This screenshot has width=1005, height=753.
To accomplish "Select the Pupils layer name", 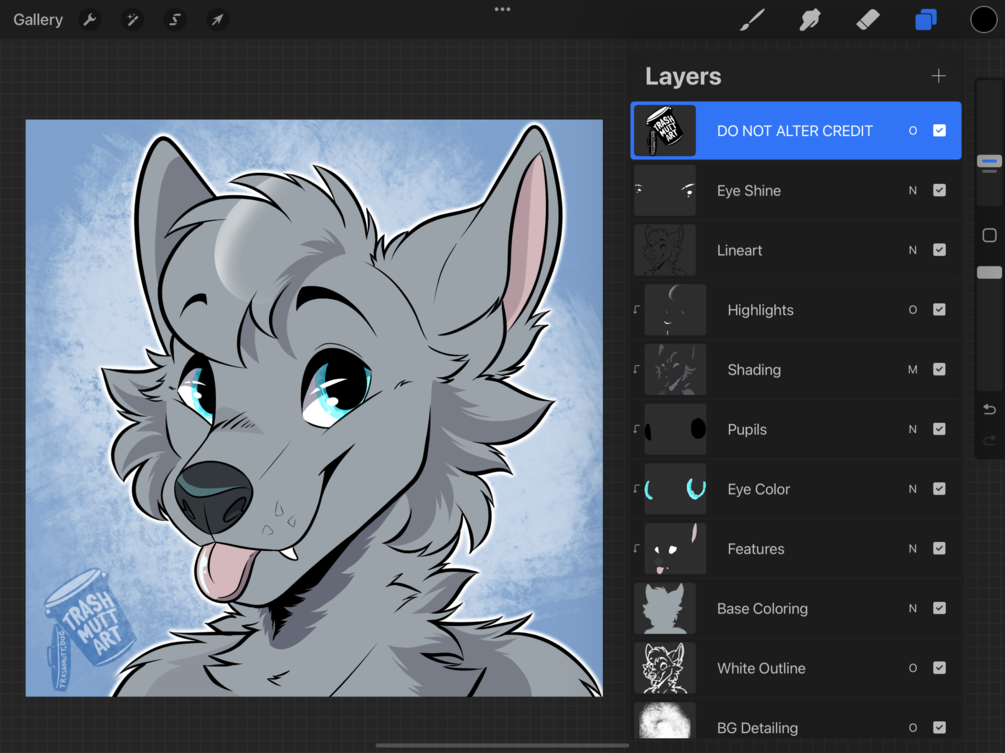I will point(747,429).
